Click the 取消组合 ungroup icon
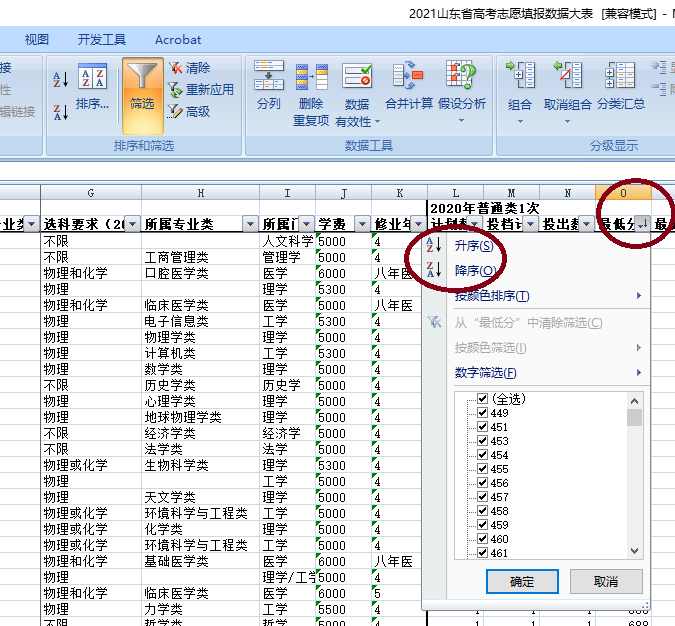This screenshot has height=626, width=675. 567,75
